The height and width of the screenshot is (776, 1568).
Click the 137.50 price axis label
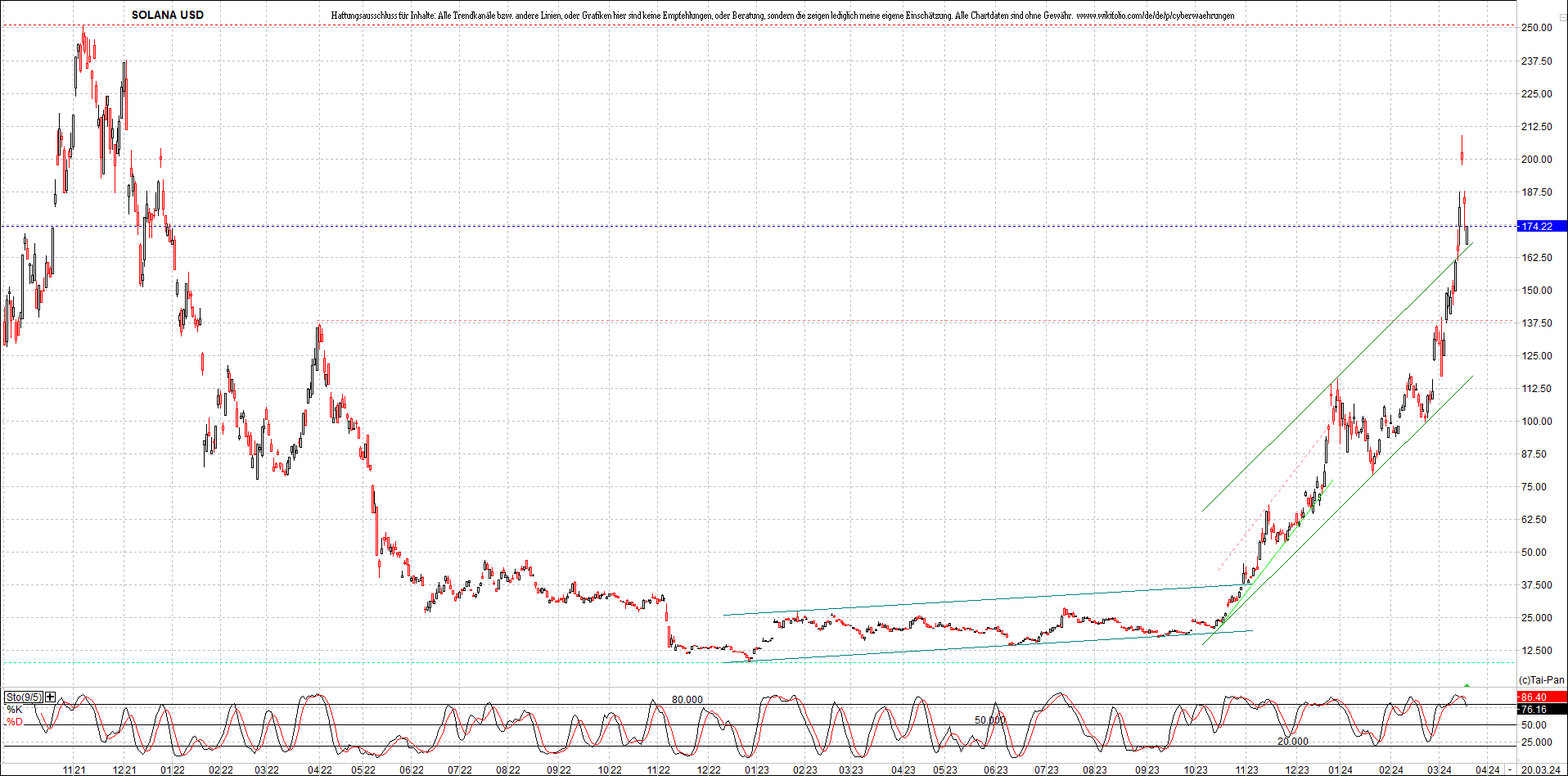click(1537, 323)
